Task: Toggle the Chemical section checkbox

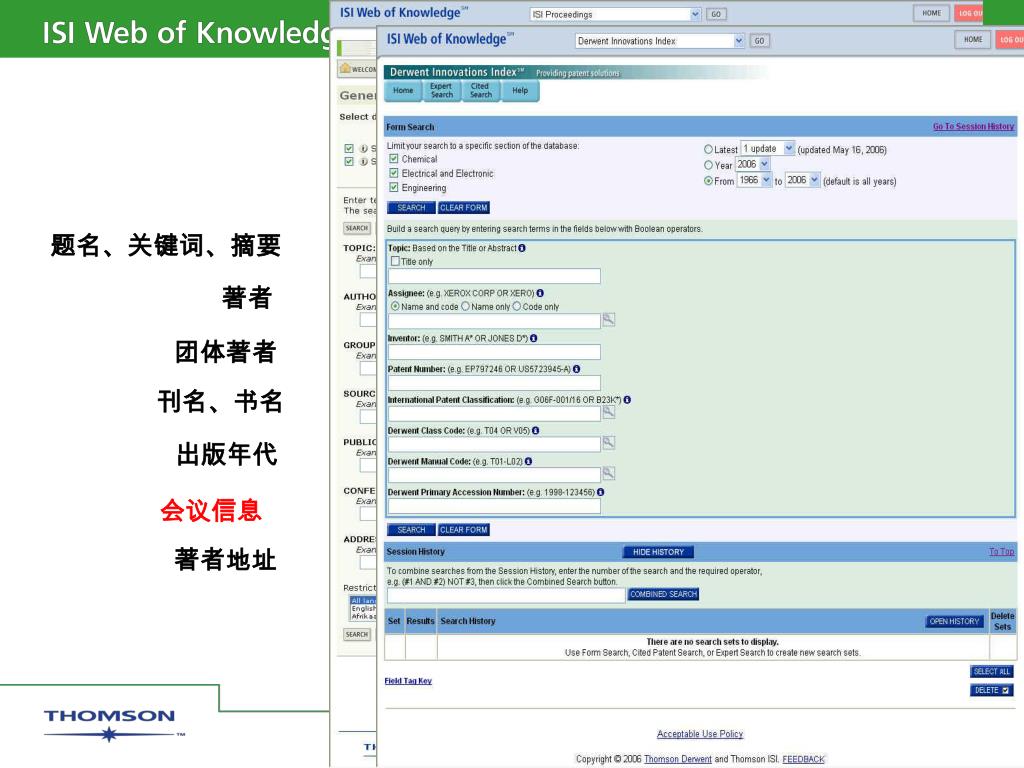Action: [394, 159]
